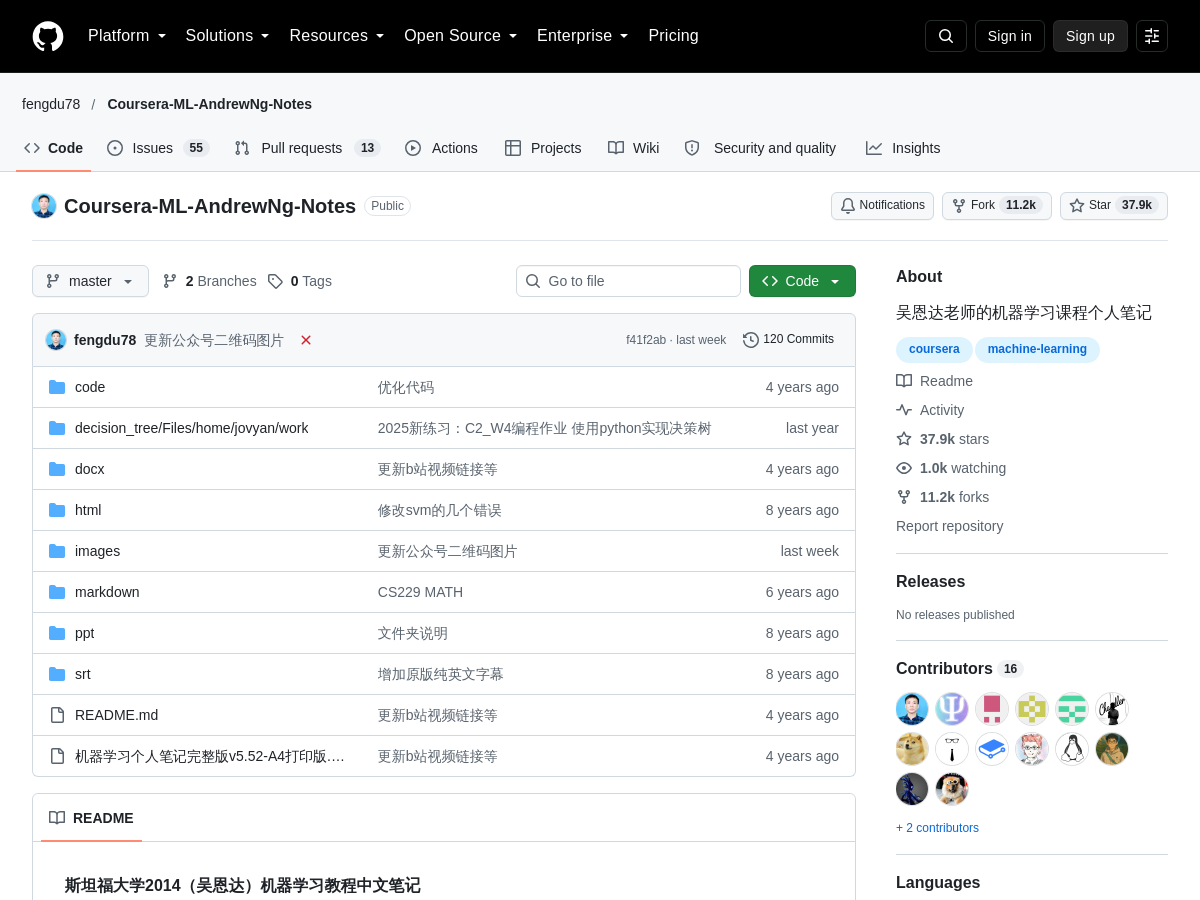Open the Wiki tab

[633, 148]
